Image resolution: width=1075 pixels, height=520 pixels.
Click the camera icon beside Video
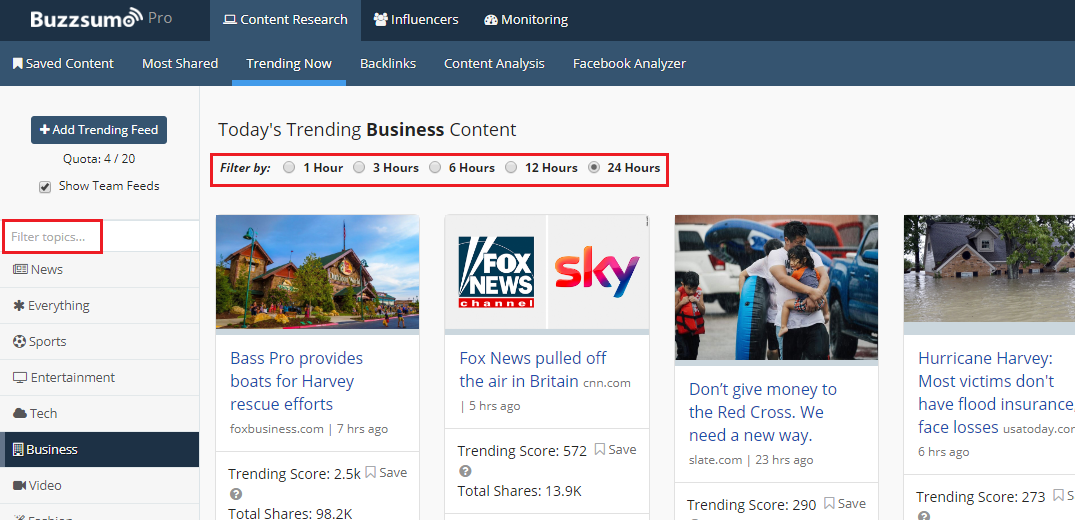coord(19,485)
